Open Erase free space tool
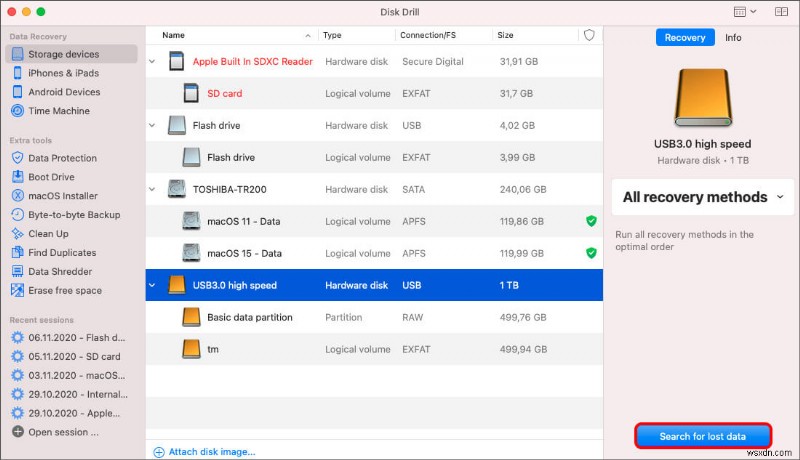Image resolution: width=800 pixels, height=460 pixels. point(65,290)
